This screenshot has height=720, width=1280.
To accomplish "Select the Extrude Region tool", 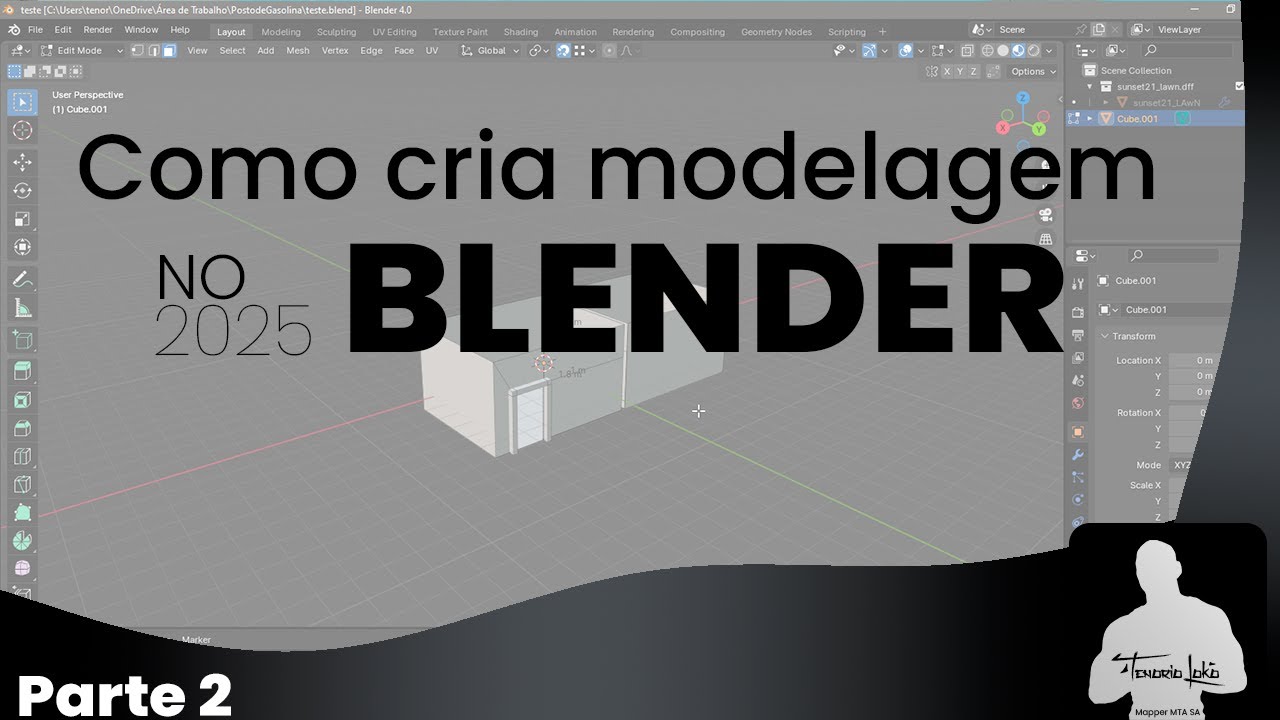I will 22,372.
